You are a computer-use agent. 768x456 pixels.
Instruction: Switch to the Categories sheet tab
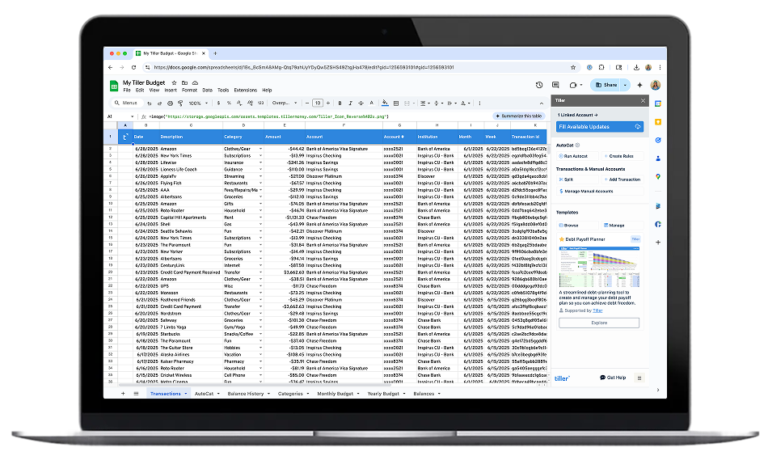[290, 394]
